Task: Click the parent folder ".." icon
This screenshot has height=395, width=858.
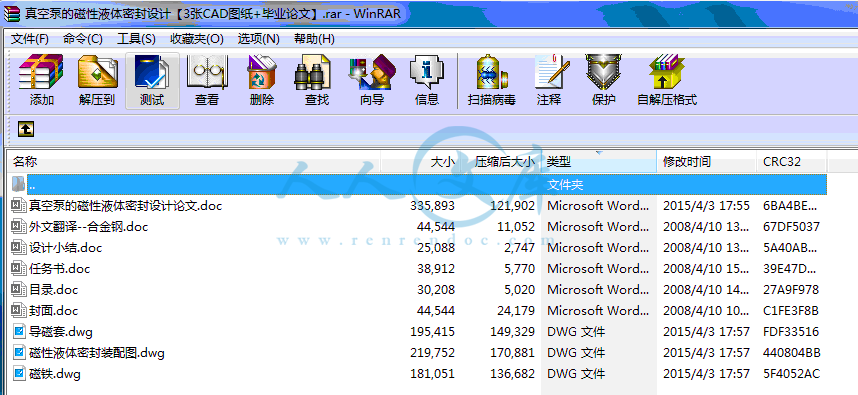Action: pos(19,184)
